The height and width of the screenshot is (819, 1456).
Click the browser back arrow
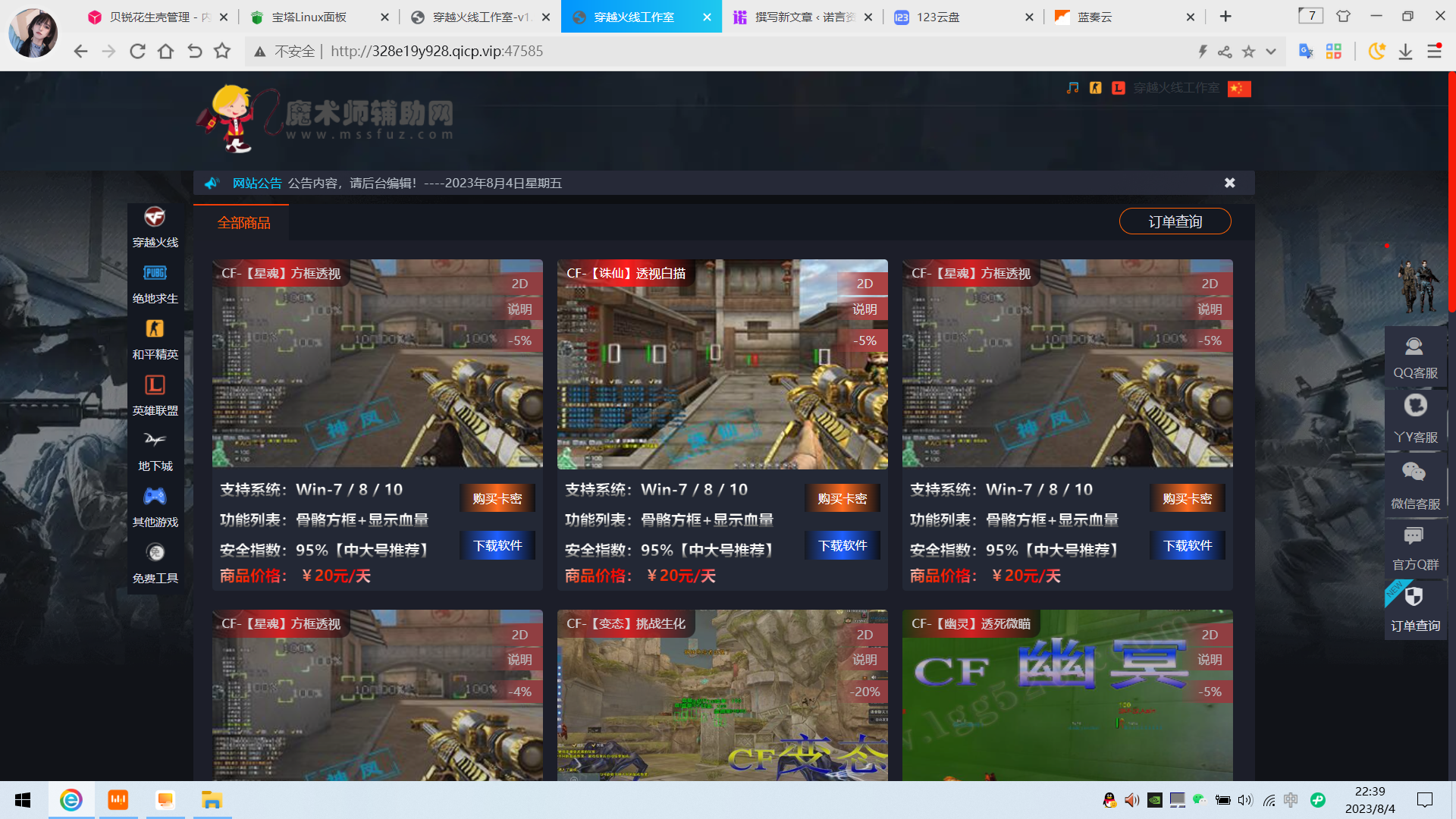tap(80, 52)
